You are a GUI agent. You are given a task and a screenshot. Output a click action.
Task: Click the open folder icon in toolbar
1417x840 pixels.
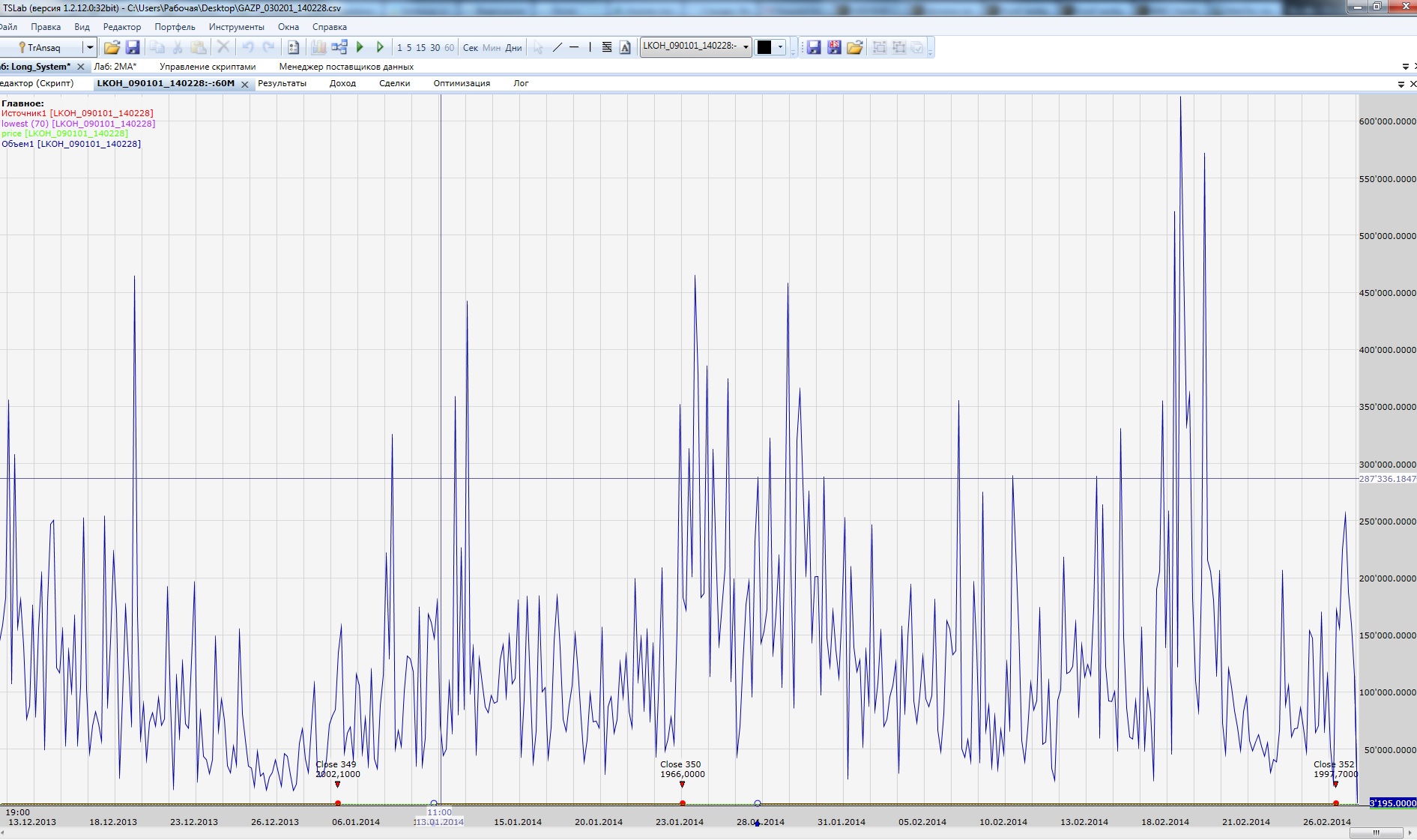[112, 47]
